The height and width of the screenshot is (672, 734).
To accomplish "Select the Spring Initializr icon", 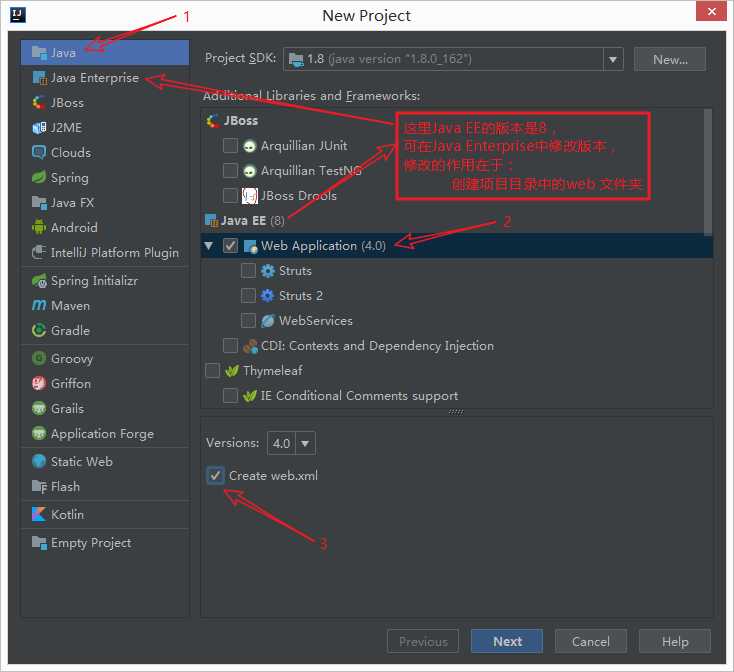I will pyautogui.click(x=39, y=280).
